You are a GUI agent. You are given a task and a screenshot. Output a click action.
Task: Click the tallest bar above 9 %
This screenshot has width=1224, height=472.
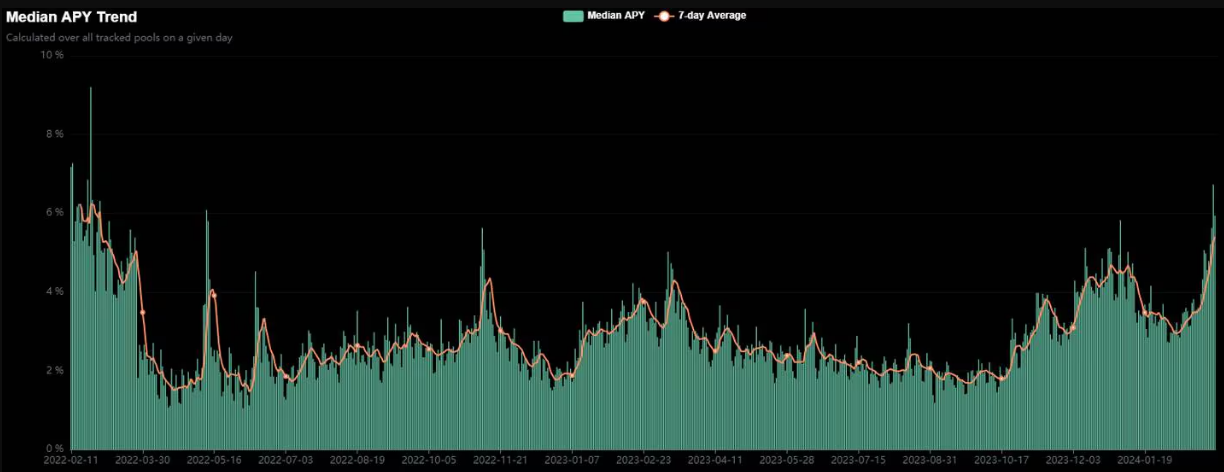pos(91,268)
